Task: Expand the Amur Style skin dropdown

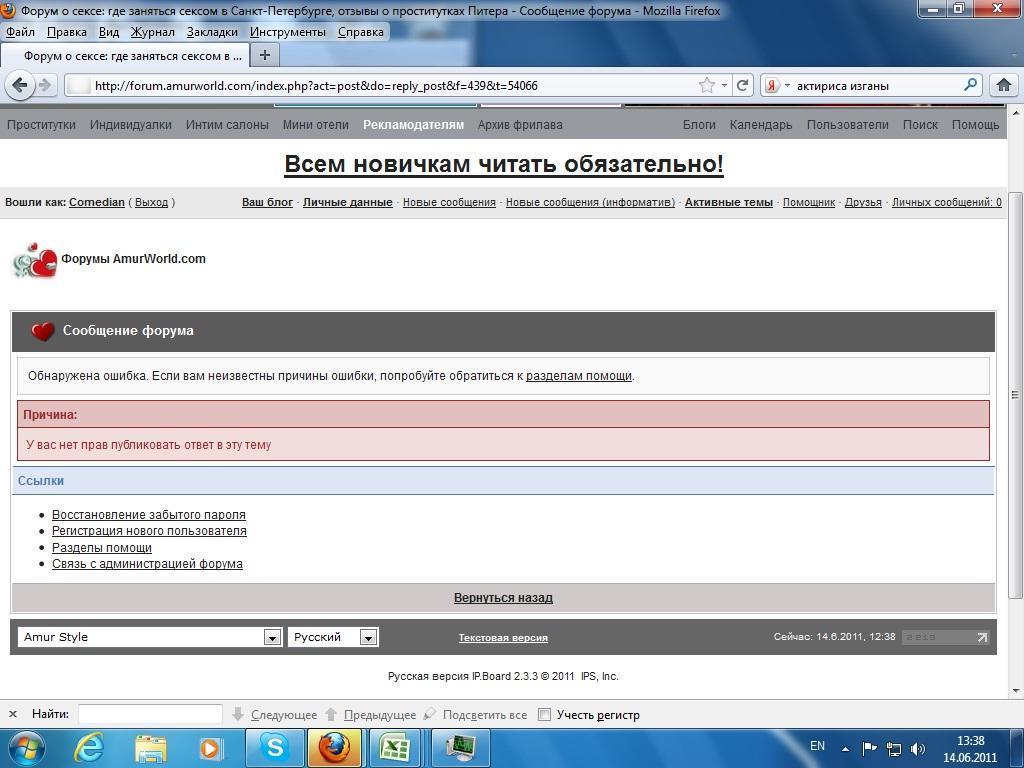Action: click(x=272, y=637)
